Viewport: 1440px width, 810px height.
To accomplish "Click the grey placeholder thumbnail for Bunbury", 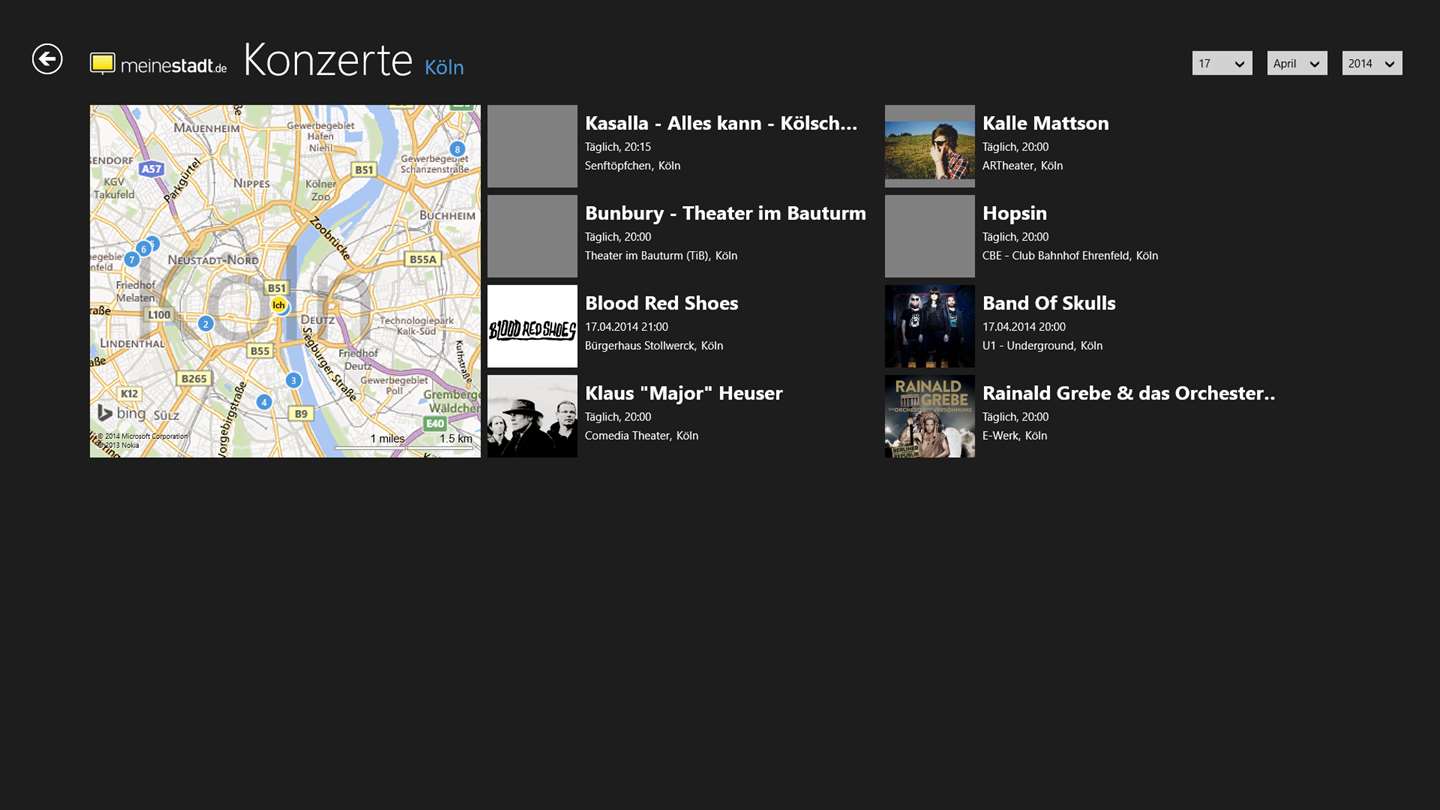I will [x=532, y=236].
